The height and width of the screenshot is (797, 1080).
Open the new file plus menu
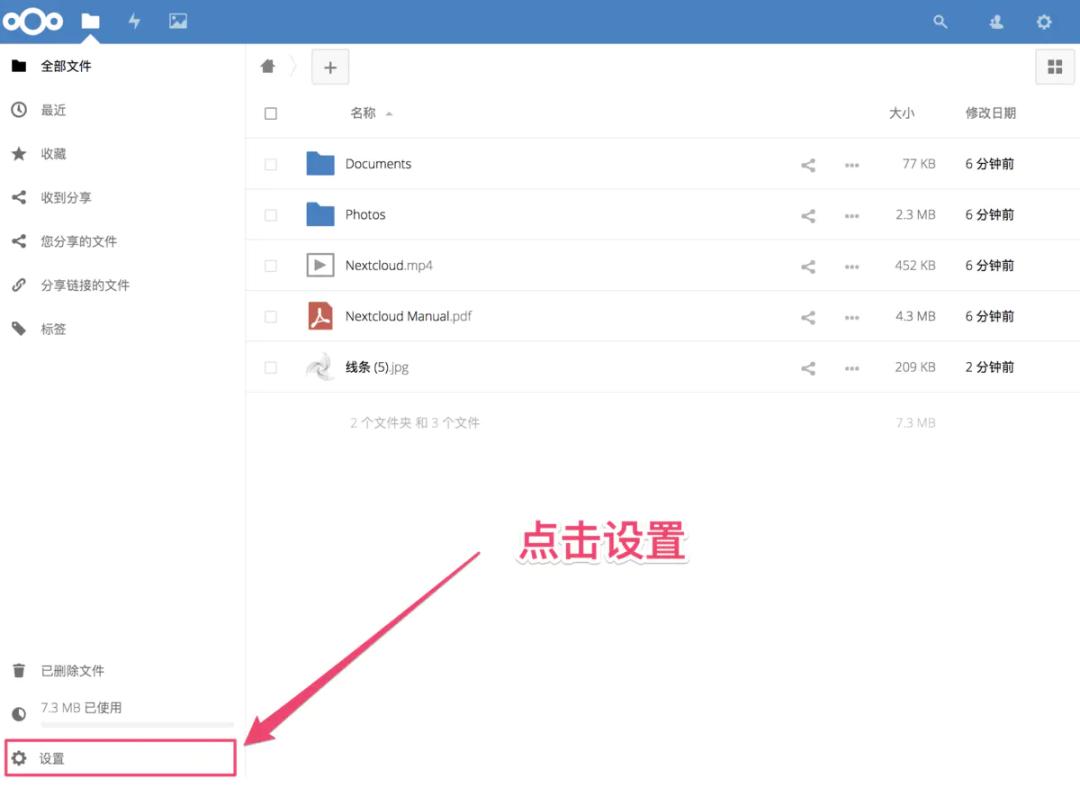tap(330, 67)
